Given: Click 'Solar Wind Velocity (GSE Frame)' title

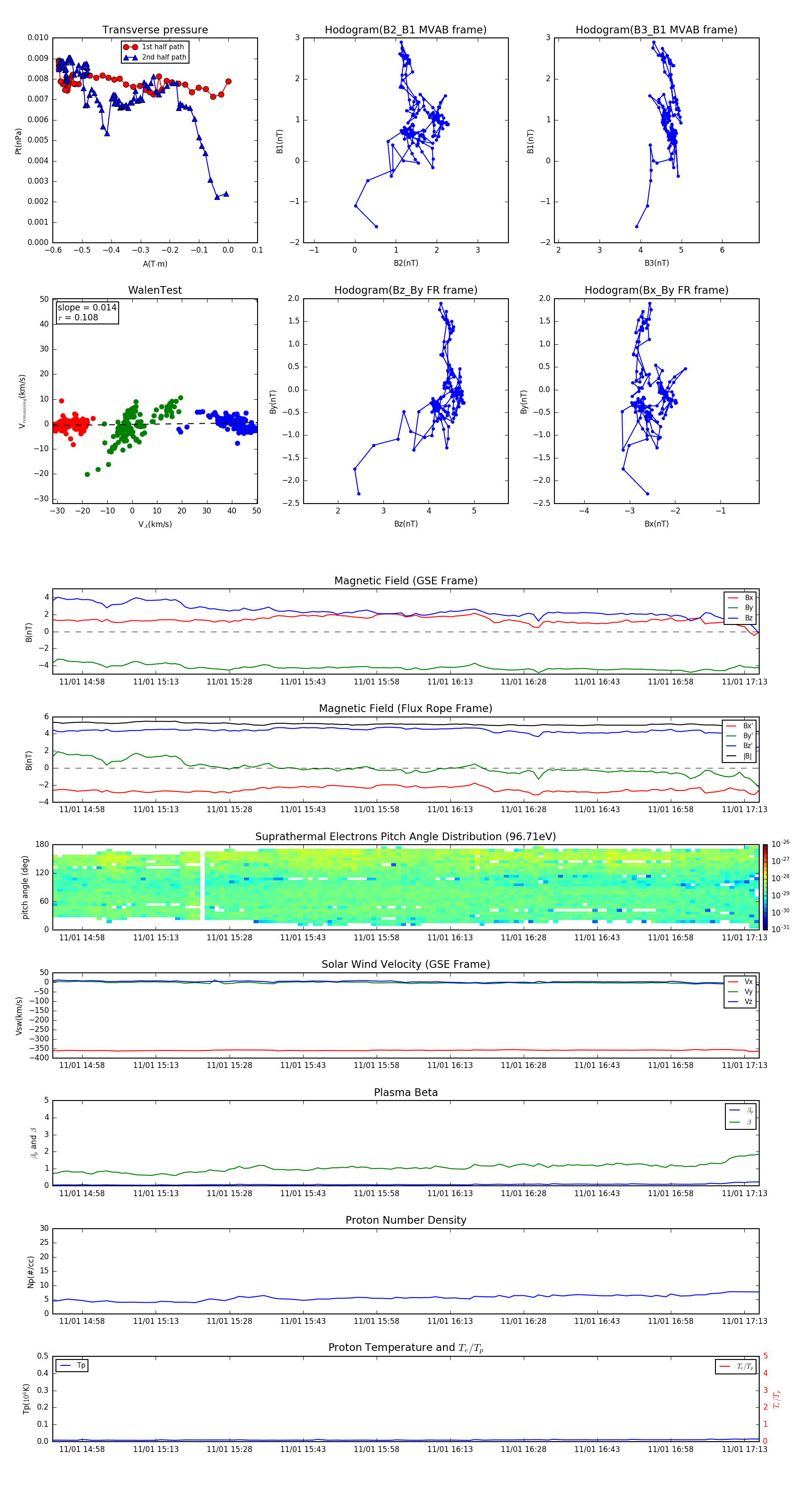Looking at the screenshot, I should coord(406,964).
